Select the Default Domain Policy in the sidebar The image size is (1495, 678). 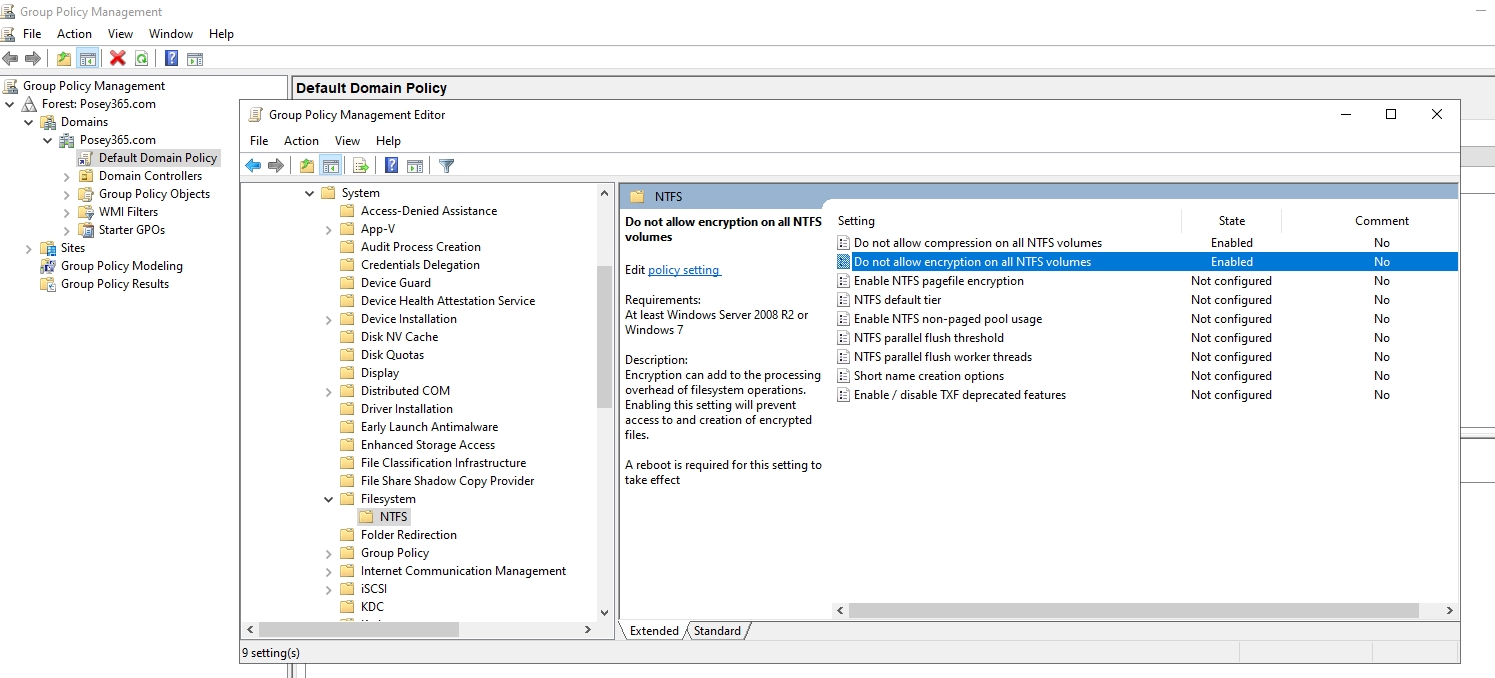(160, 157)
